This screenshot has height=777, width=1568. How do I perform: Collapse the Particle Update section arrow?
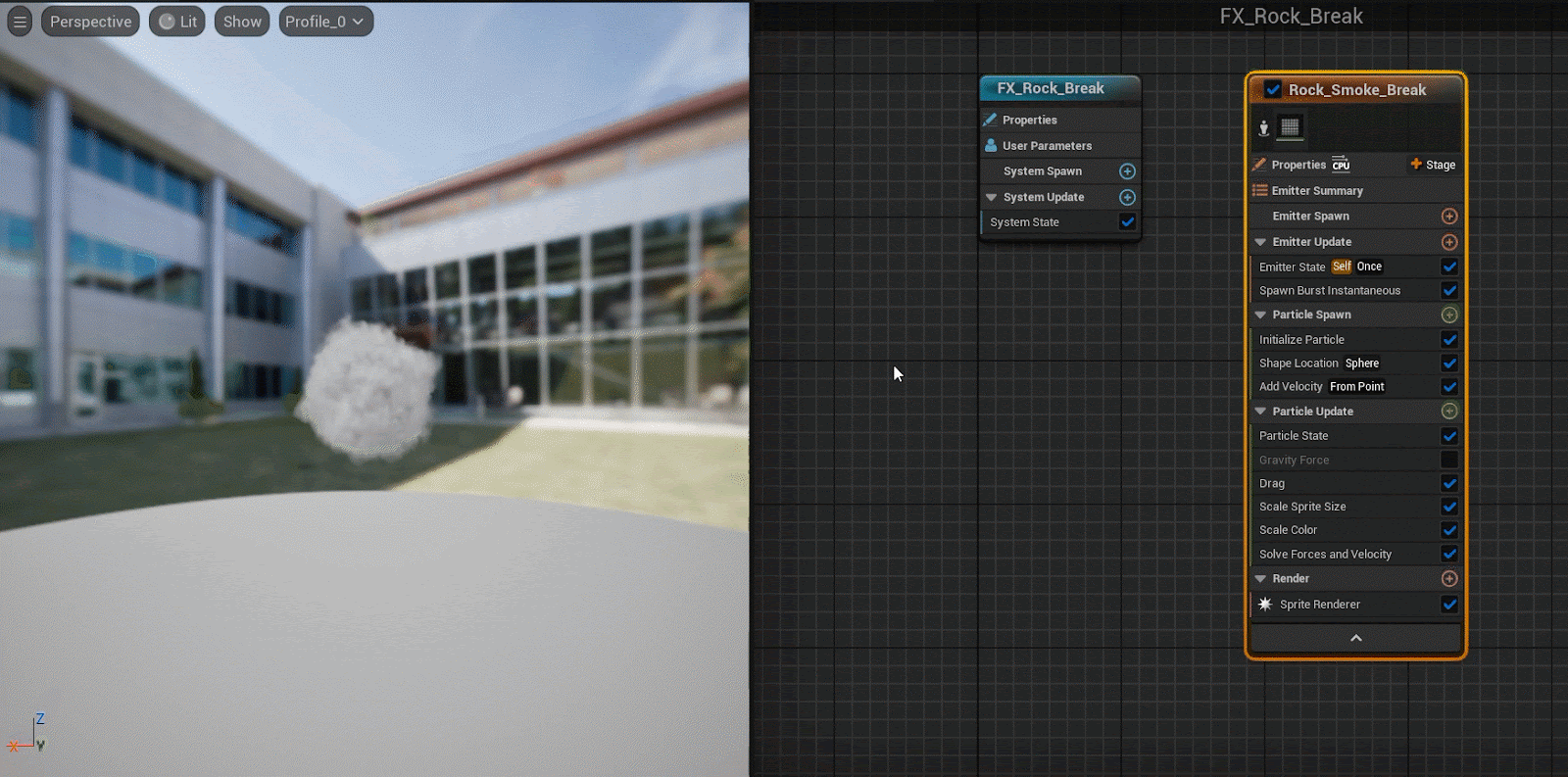(x=1260, y=412)
